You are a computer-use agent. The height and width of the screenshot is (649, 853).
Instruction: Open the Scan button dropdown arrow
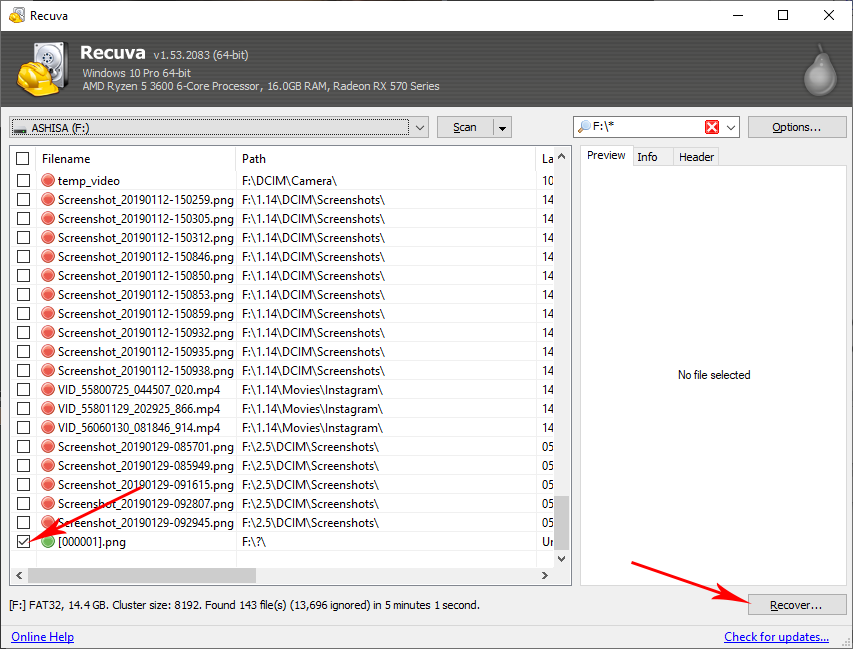click(x=502, y=128)
